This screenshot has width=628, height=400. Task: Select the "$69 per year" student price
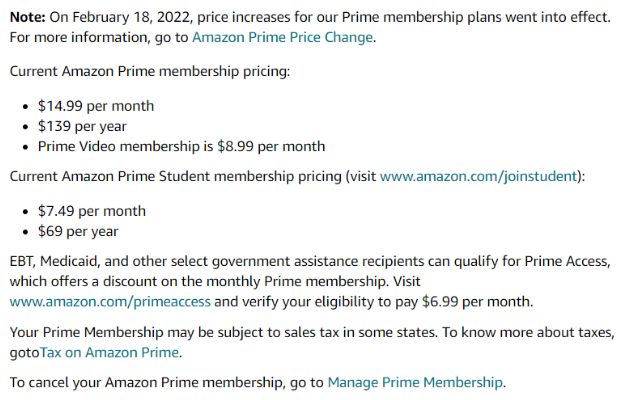[78, 231]
